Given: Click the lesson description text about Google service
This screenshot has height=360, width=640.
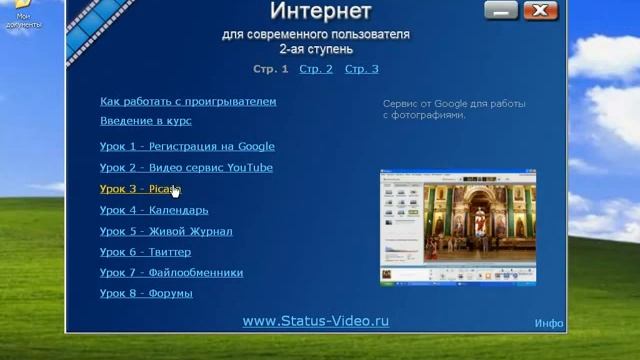Looking at the screenshot, I should [x=454, y=109].
